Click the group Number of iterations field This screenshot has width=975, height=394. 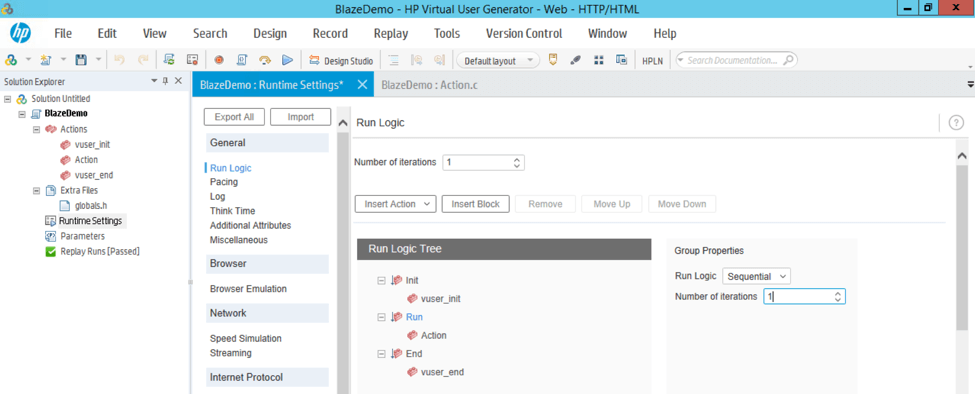click(805, 296)
